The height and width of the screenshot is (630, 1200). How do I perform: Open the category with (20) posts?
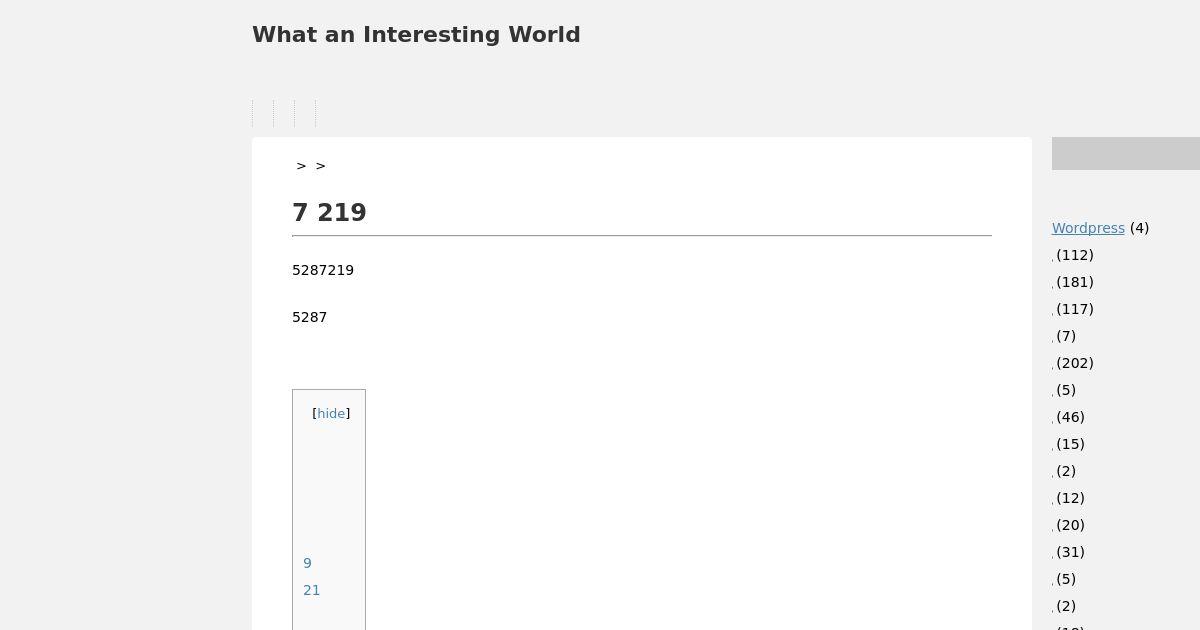click(x=1054, y=527)
